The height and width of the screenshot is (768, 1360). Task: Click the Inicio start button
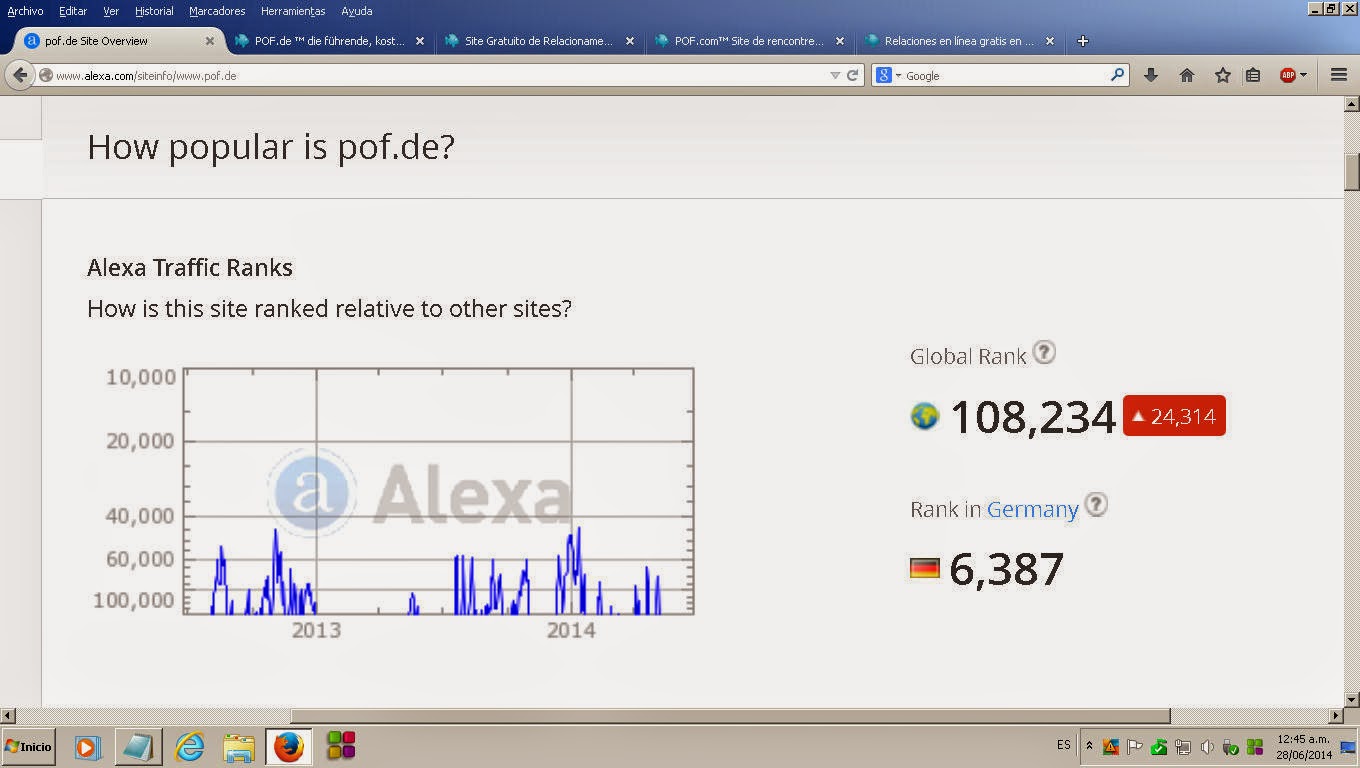click(28, 747)
